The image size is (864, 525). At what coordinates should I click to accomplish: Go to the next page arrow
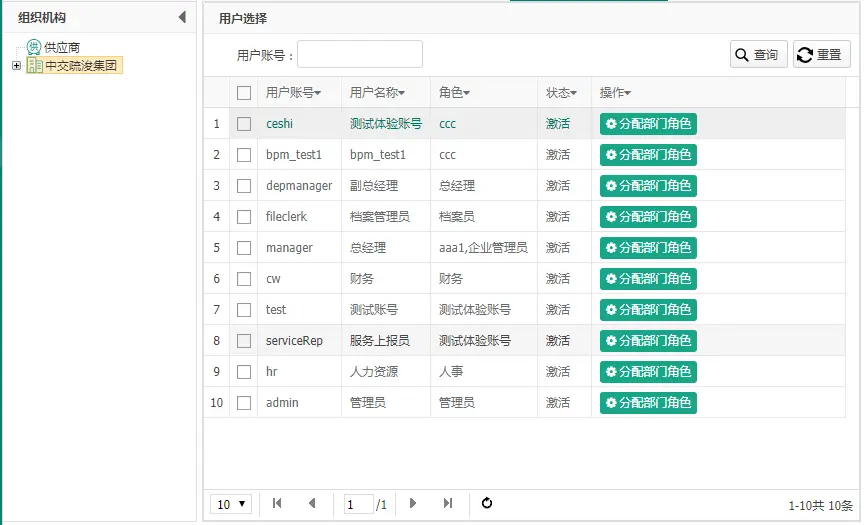(x=413, y=503)
